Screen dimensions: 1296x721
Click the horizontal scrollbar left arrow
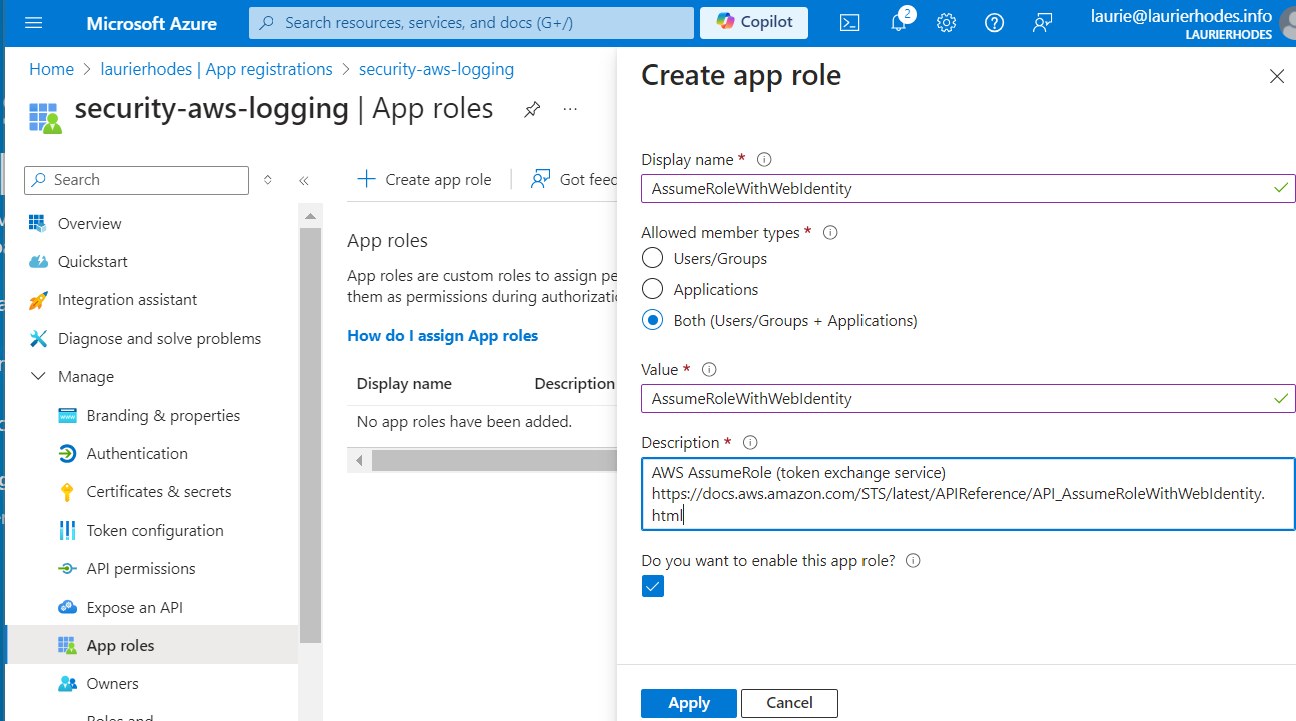click(x=359, y=461)
